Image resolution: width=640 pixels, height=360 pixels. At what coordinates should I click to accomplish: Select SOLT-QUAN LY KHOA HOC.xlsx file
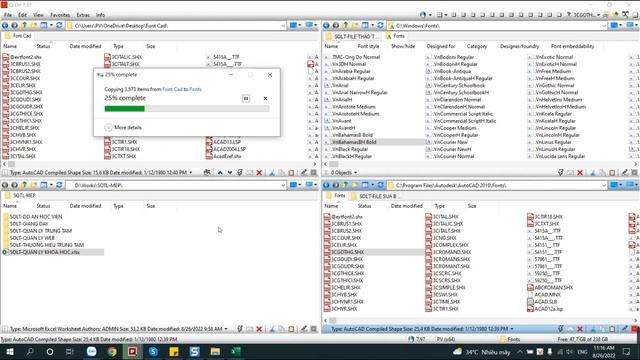[53, 252]
